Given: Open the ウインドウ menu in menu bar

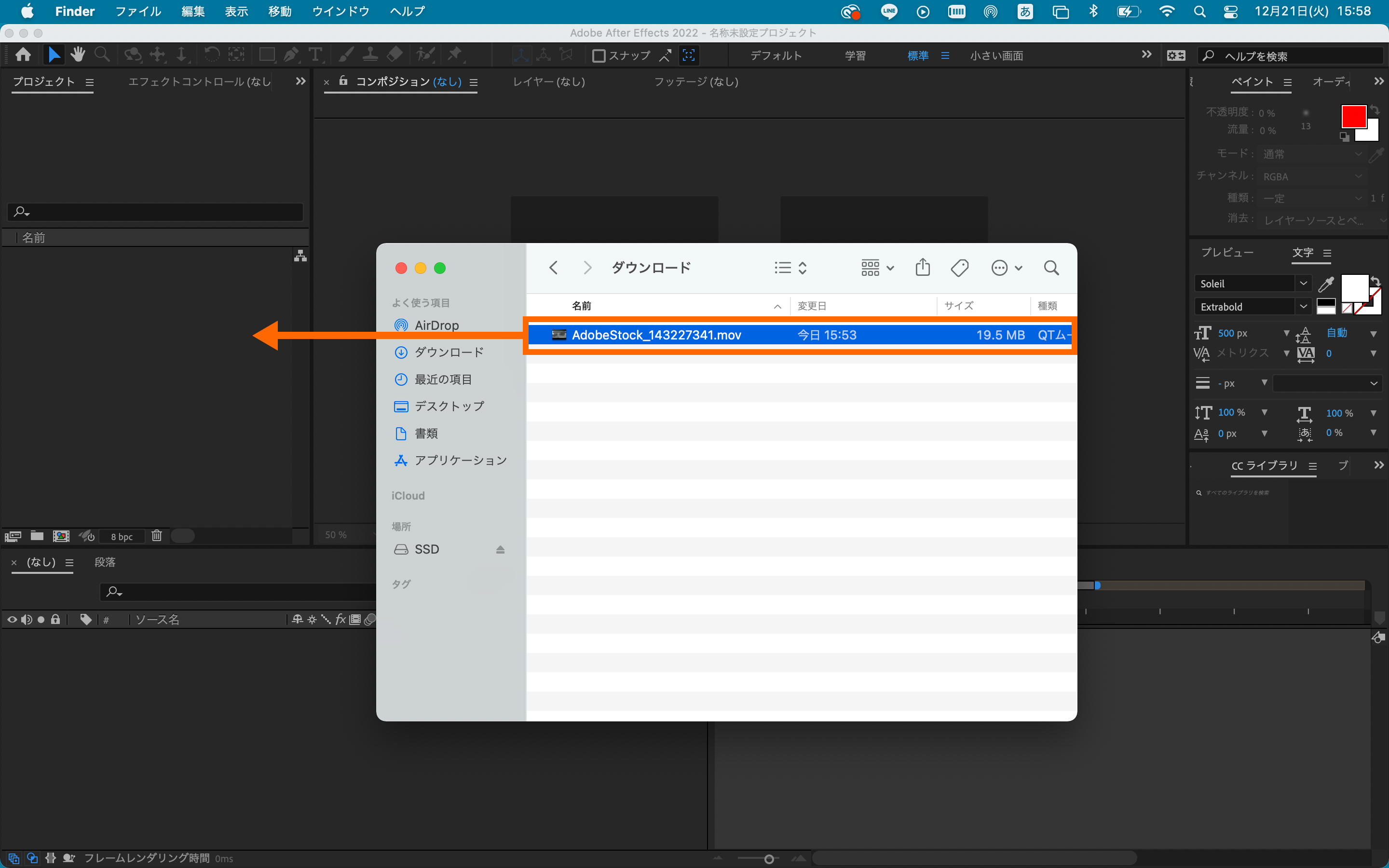Looking at the screenshot, I should [x=340, y=12].
